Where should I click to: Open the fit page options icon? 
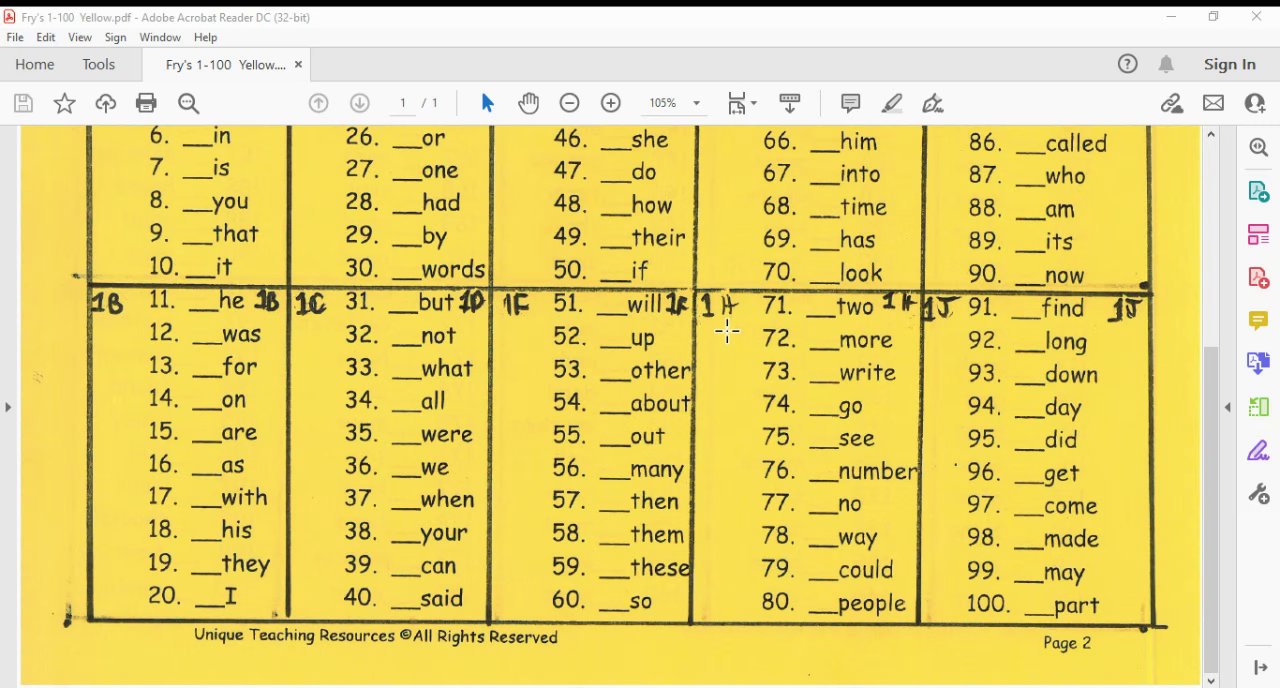click(741, 103)
